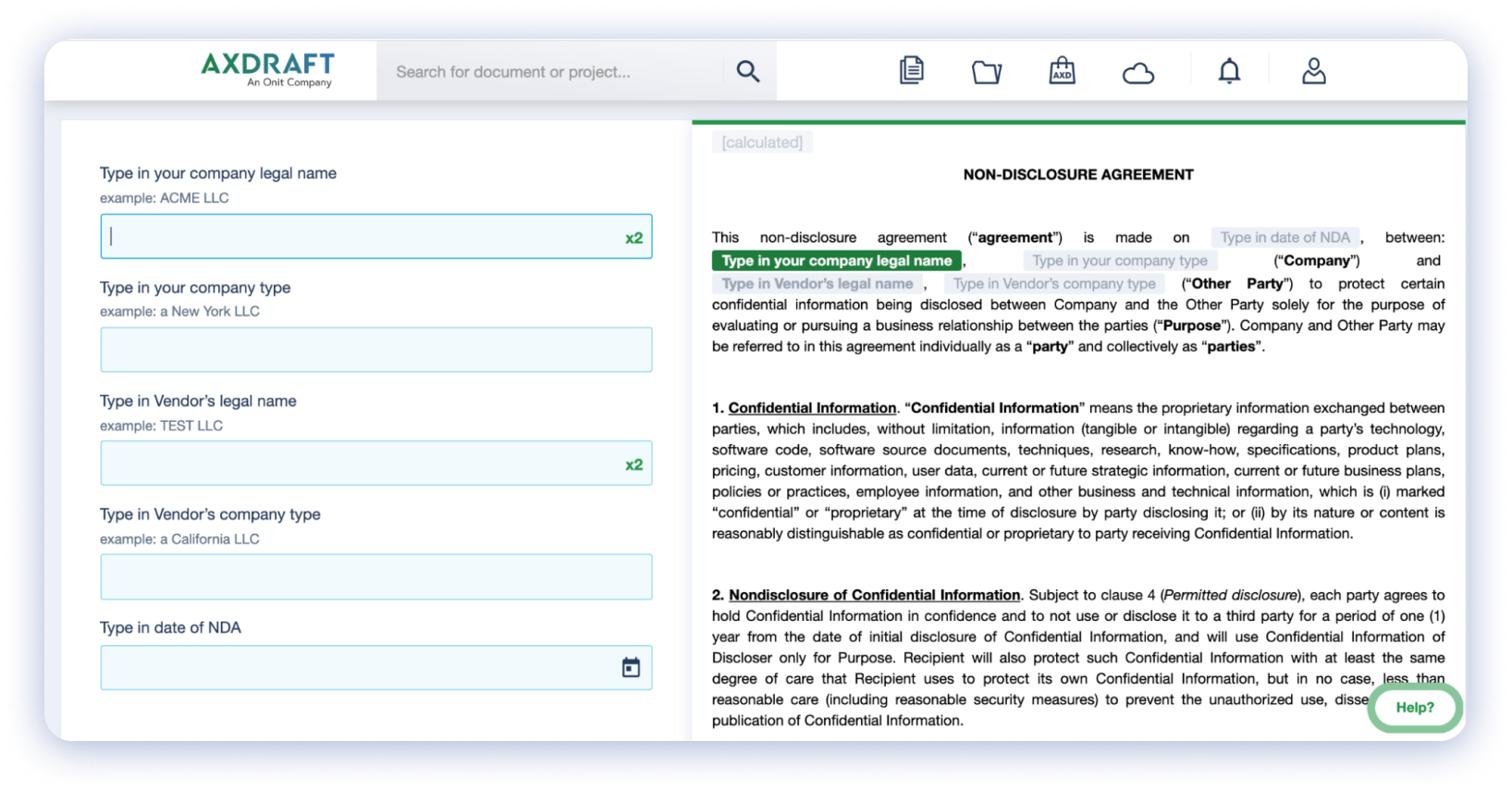Click 'Type in date of NDA' document placeholder
This screenshot has width=1512, height=791.
[1285, 238]
